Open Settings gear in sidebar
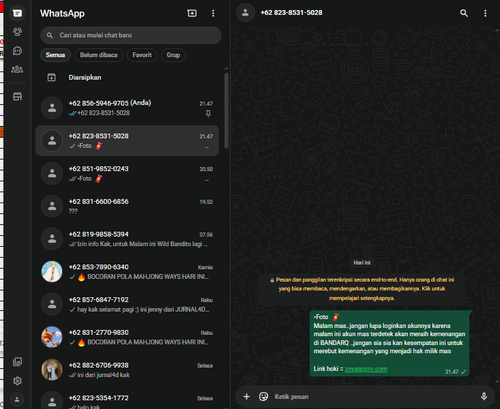This screenshot has width=500, height=409. coord(17,381)
